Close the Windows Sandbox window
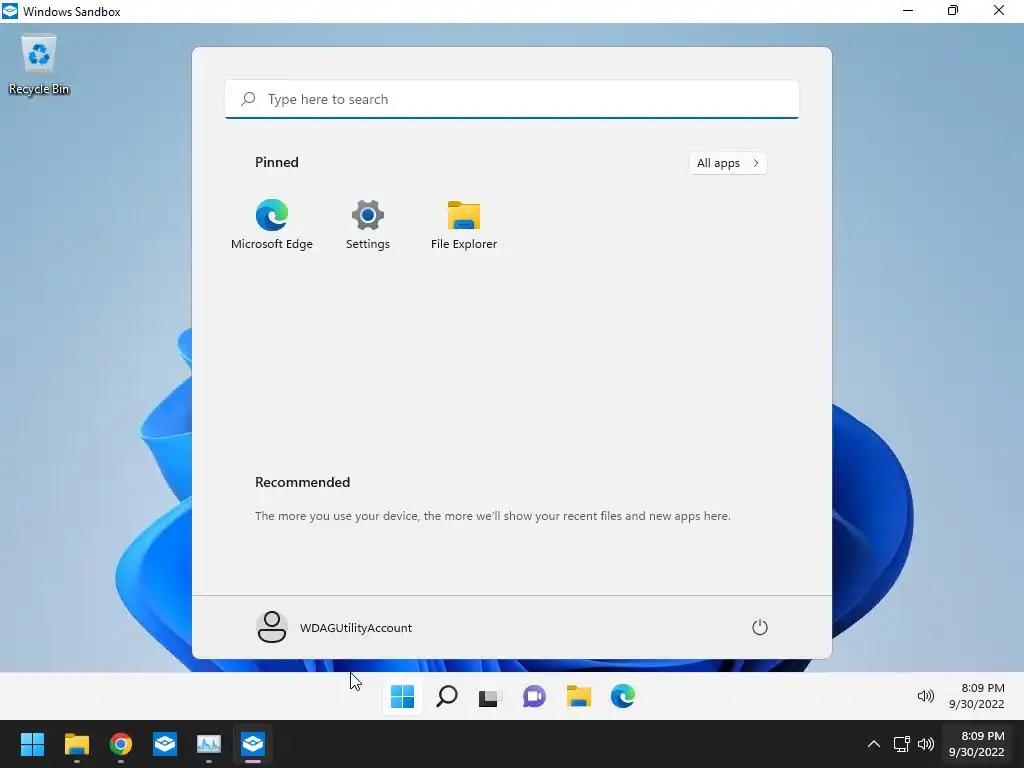This screenshot has height=768, width=1024. pos(999,10)
